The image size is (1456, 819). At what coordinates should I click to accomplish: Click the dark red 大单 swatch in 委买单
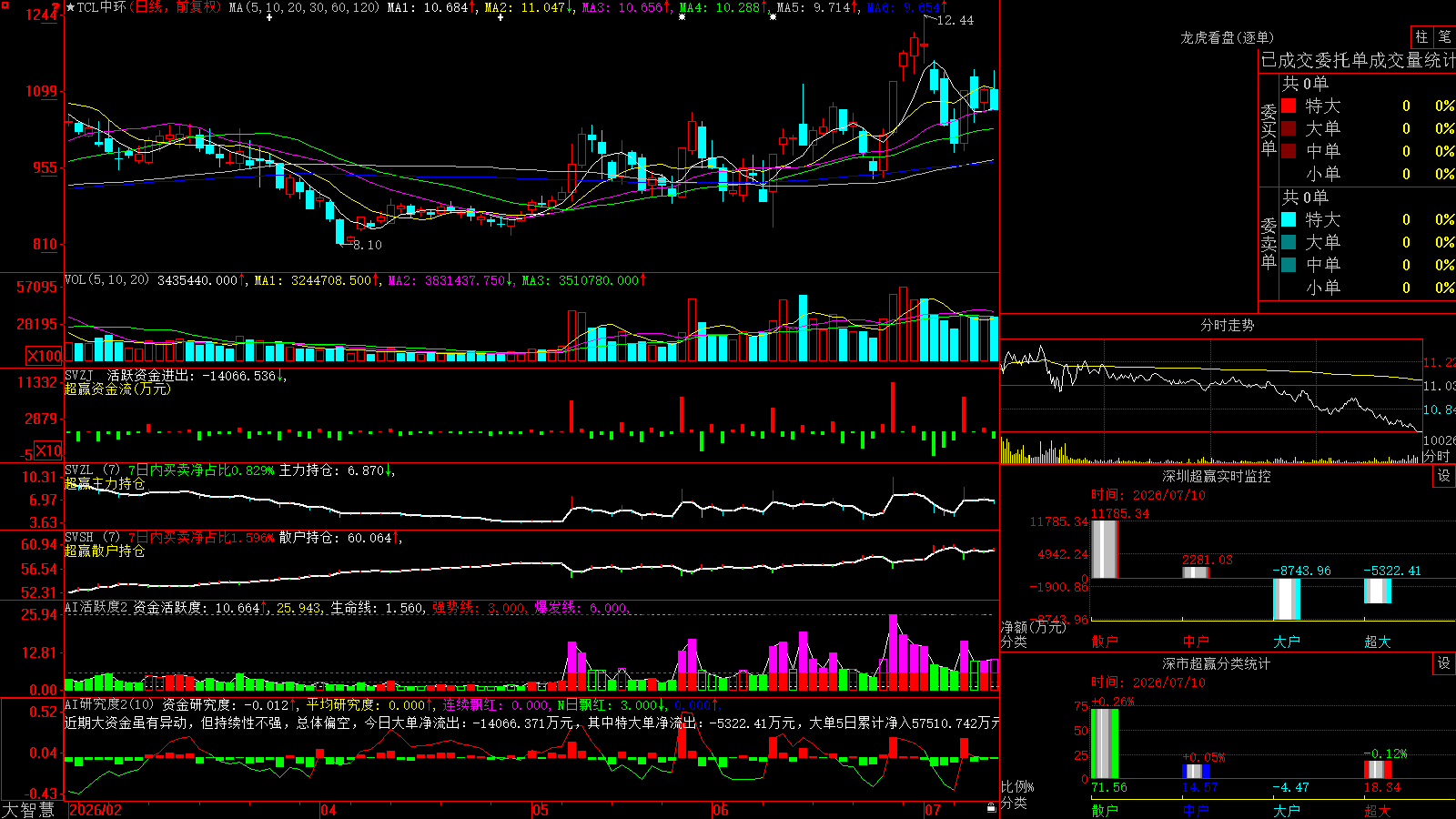pos(1289,128)
